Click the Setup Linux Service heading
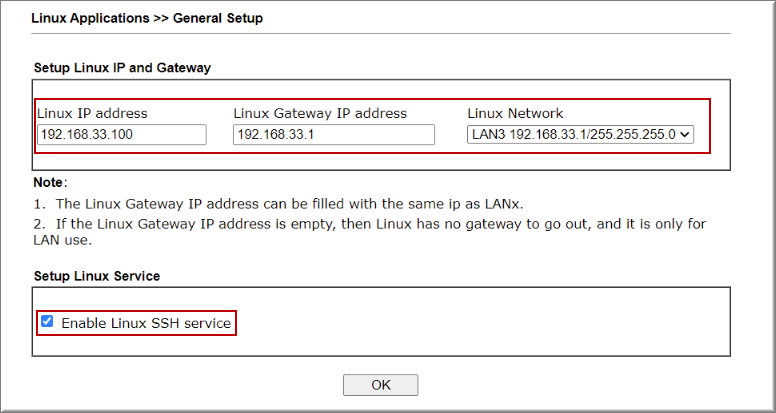 point(97,276)
